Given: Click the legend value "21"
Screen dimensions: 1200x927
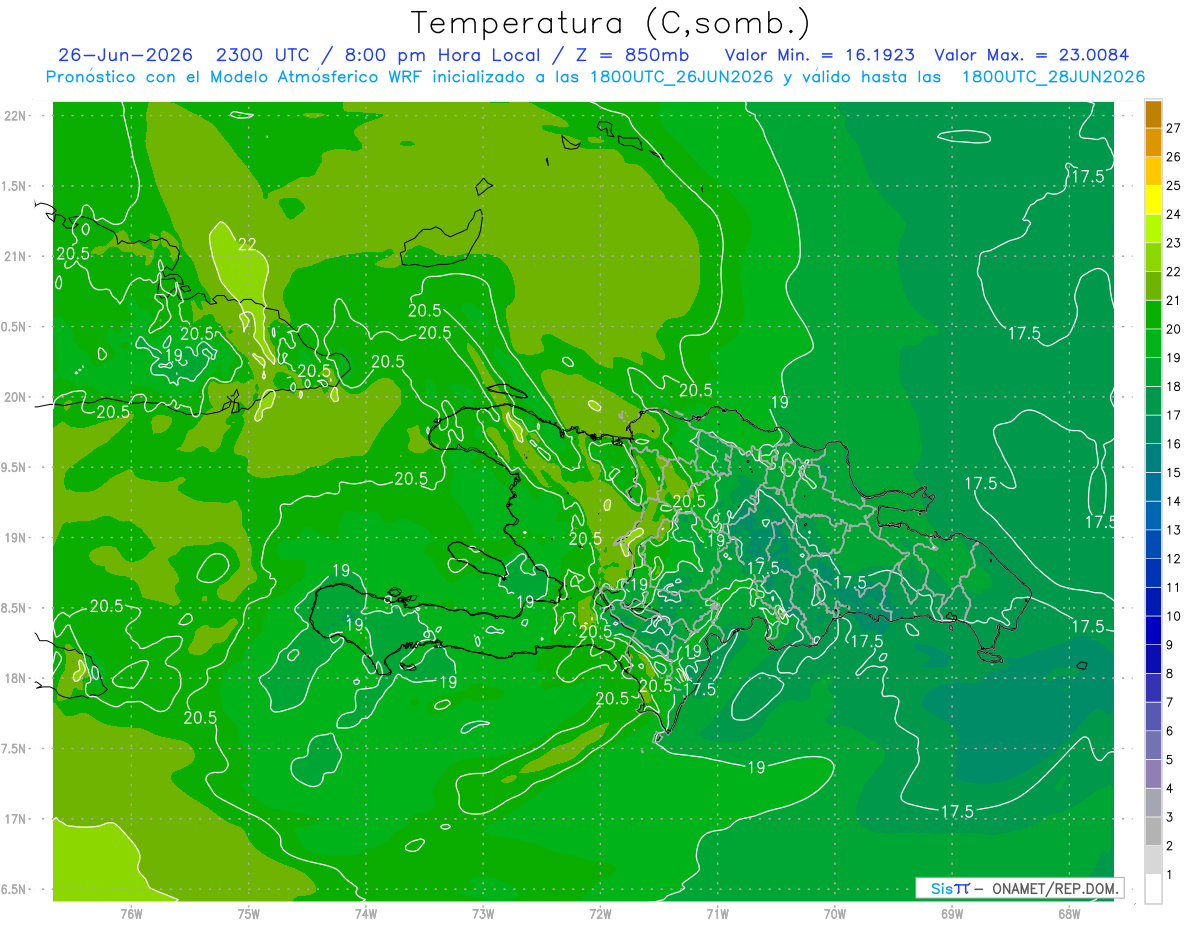Looking at the screenshot, I should click(x=1174, y=301).
